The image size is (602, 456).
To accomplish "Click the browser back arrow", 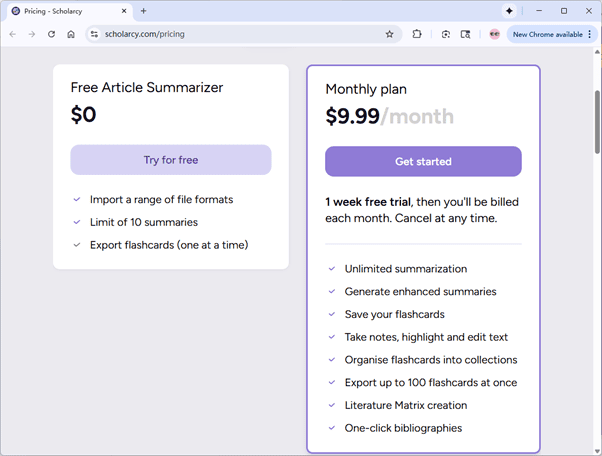I will coord(12,34).
